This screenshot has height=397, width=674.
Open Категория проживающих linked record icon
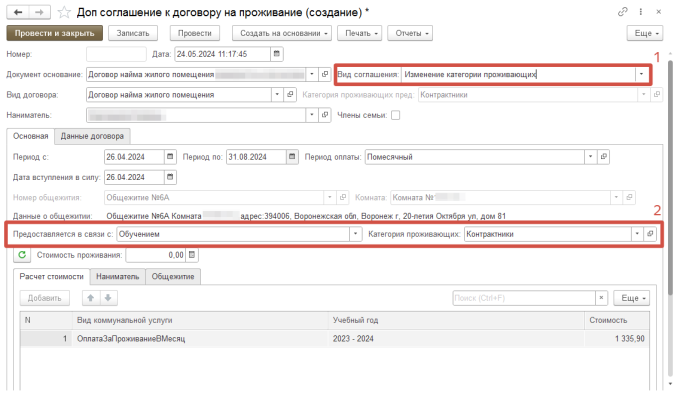click(650, 234)
